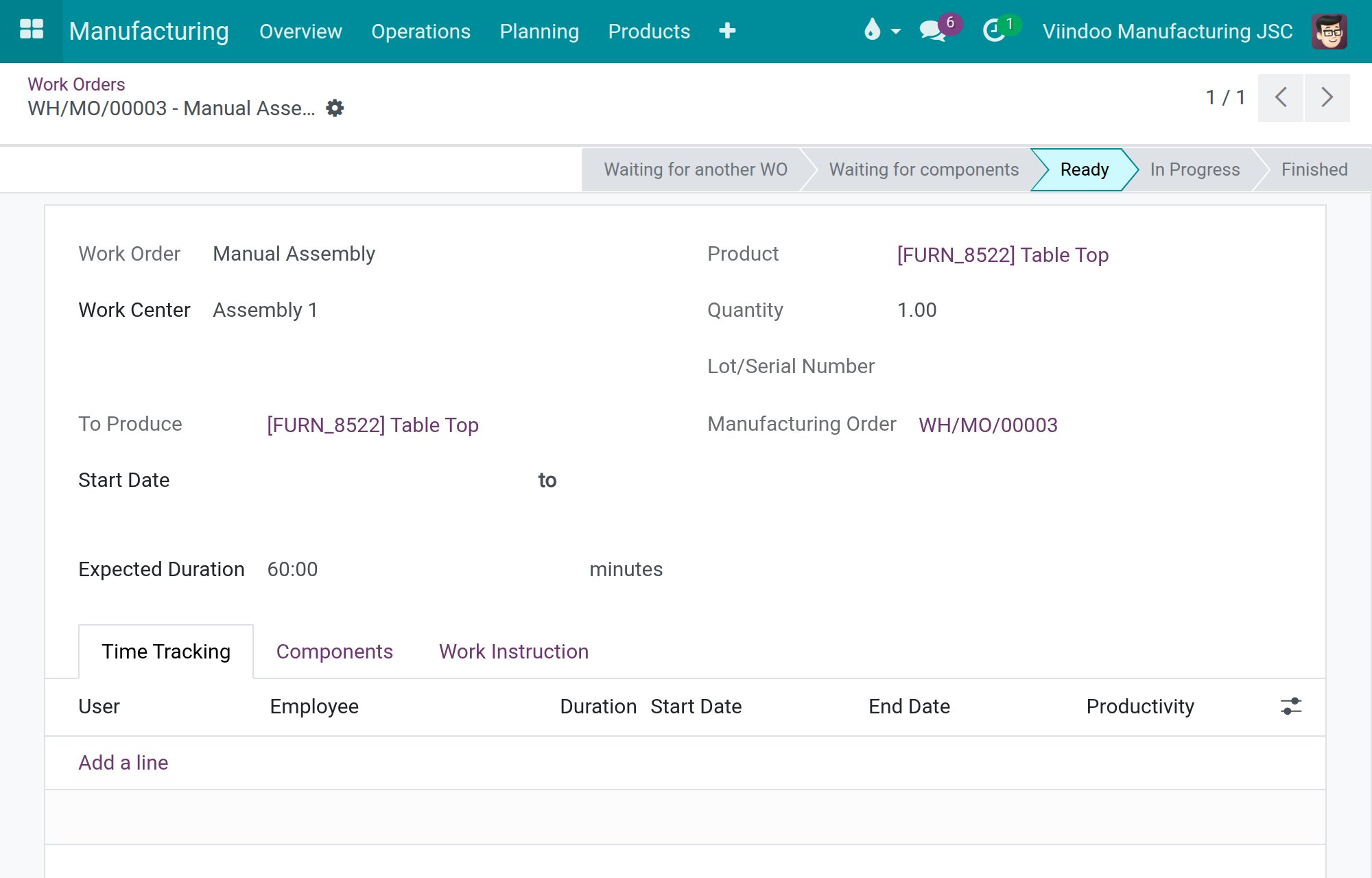
Task: Click Add a line link
Action: pos(123,762)
